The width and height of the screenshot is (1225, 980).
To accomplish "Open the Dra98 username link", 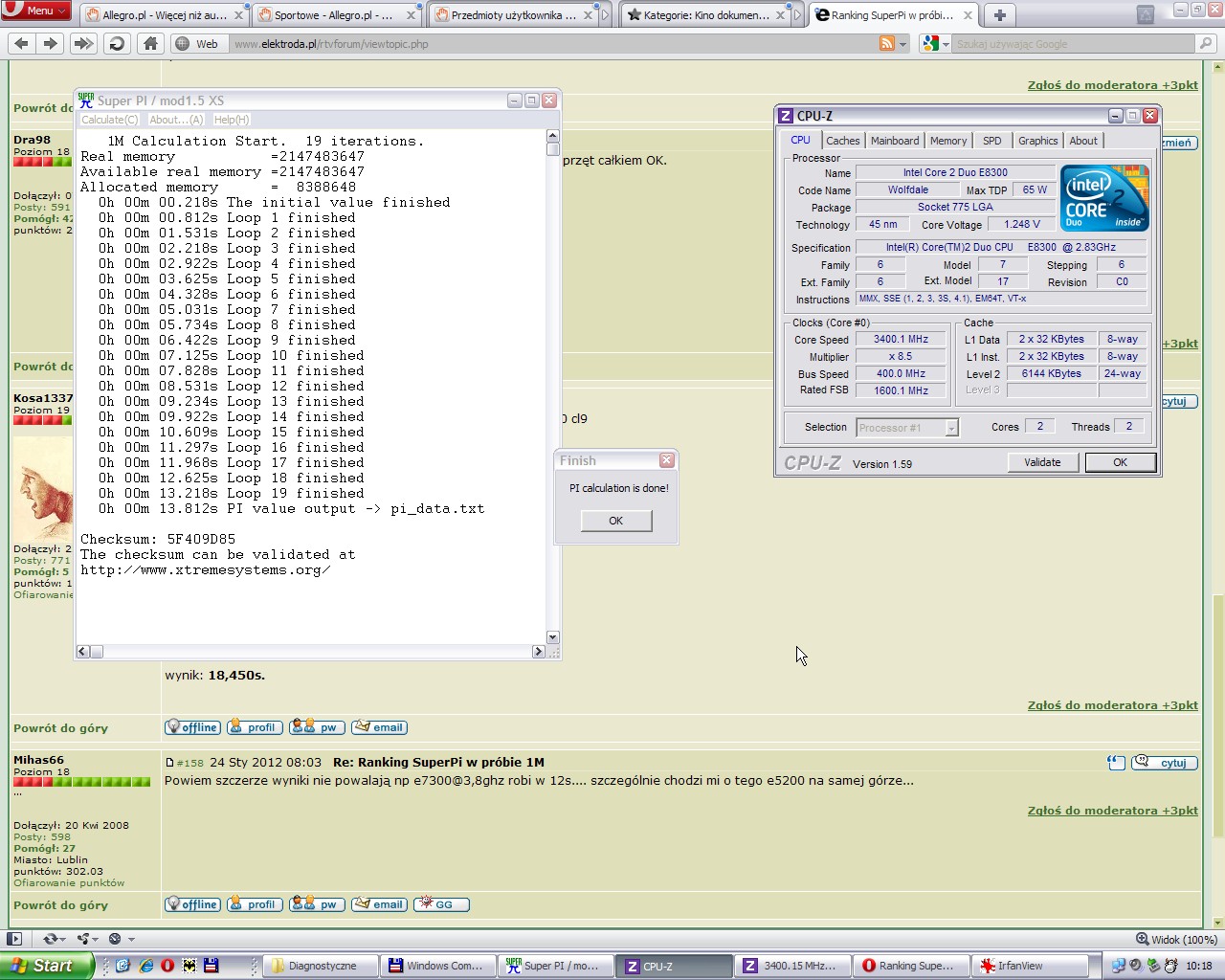I will [x=32, y=140].
